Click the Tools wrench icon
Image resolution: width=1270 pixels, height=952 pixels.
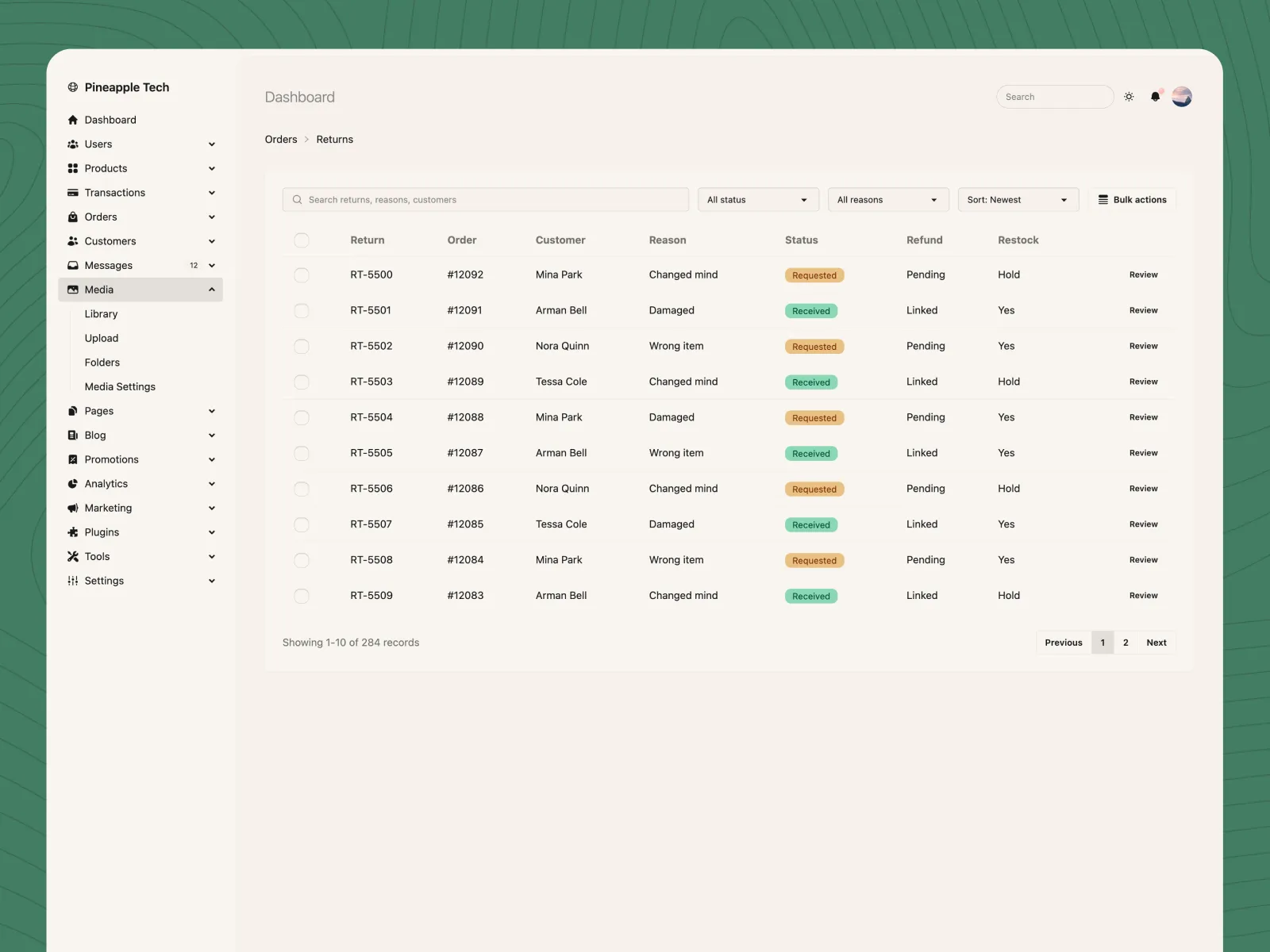click(73, 557)
